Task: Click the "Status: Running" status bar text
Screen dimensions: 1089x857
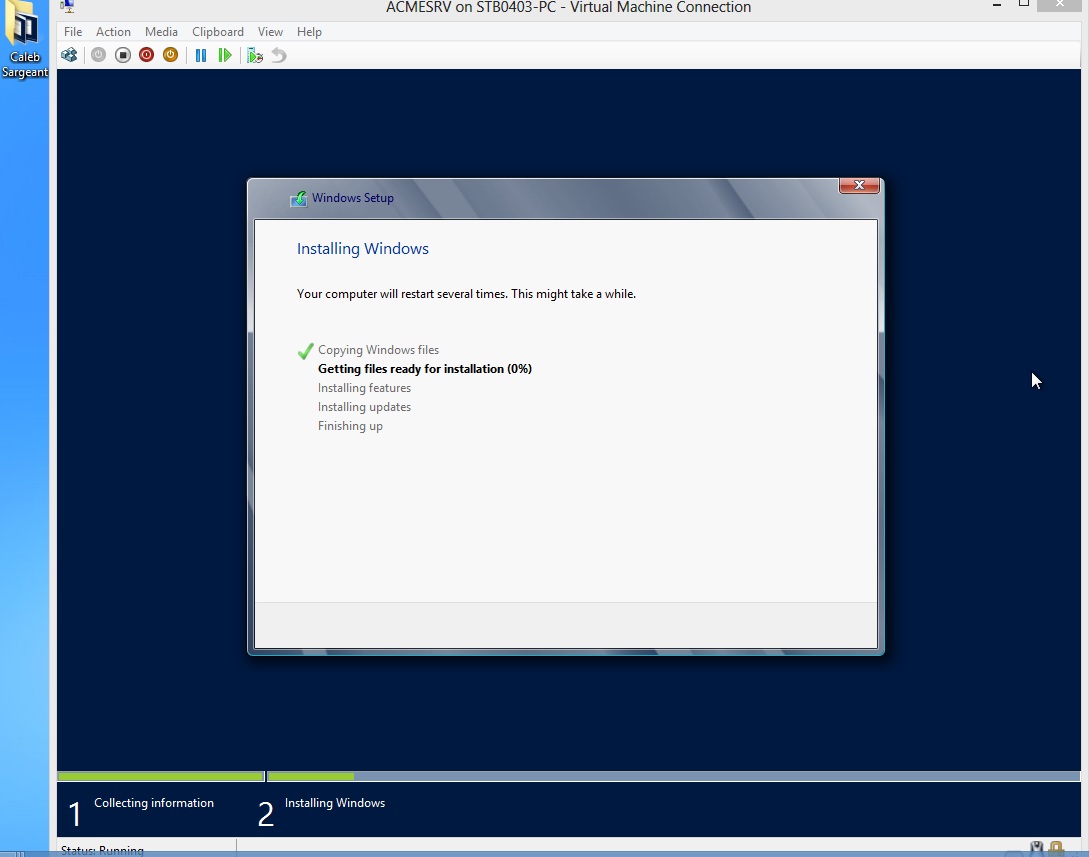Action: 102,851
